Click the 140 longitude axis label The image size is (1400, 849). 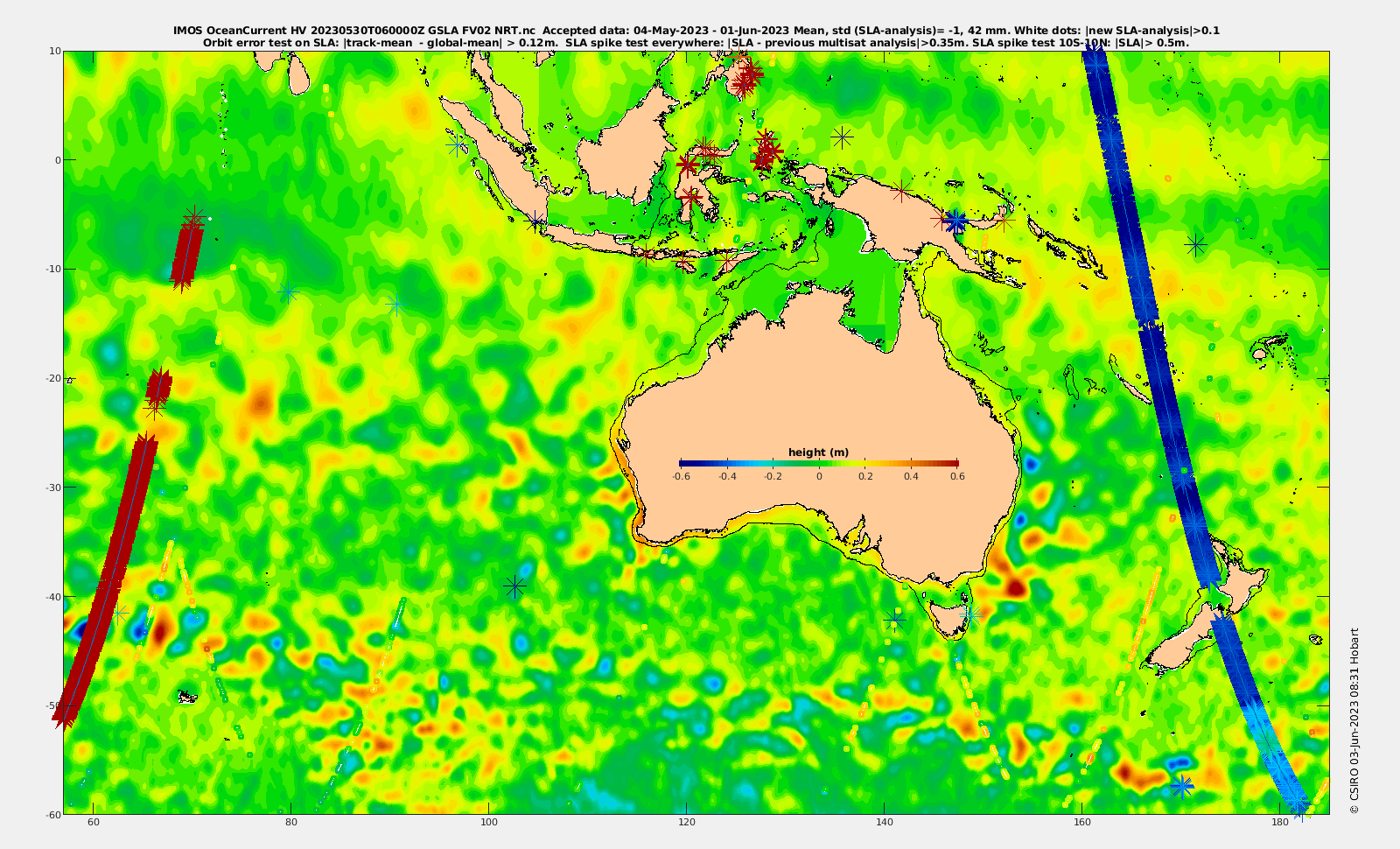tap(885, 822)
